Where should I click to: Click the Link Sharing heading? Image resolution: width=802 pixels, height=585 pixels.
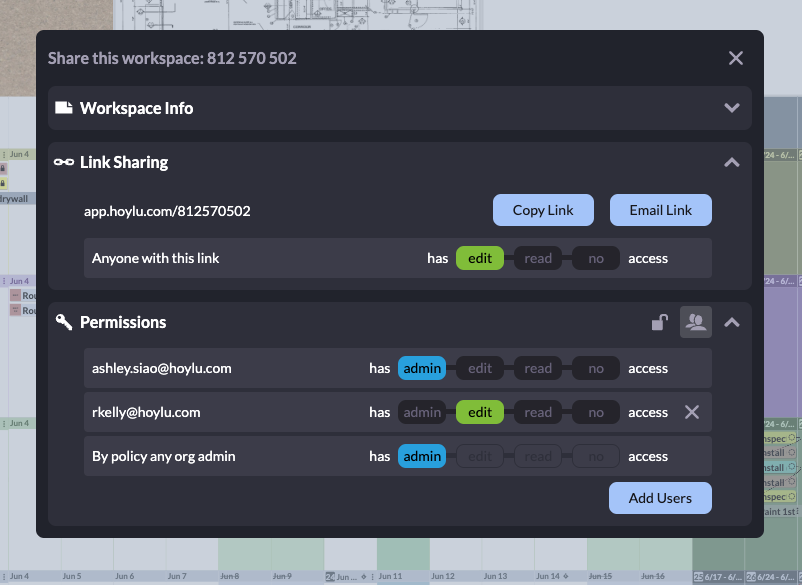tap(124, 162)
